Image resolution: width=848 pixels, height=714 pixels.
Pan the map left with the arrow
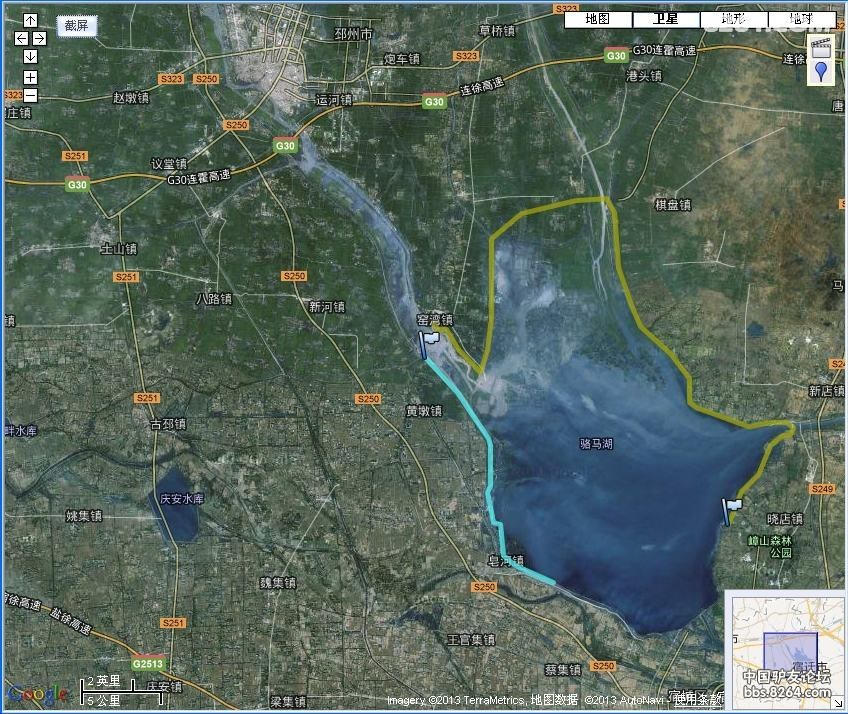(x=21, y=38)
